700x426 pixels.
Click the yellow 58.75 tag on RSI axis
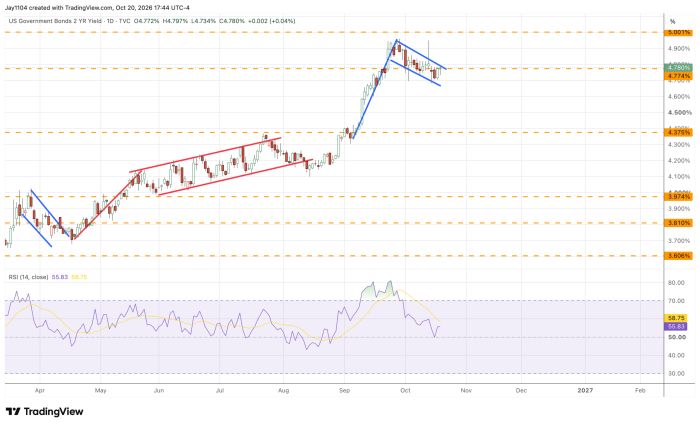(x=677, y=318)
